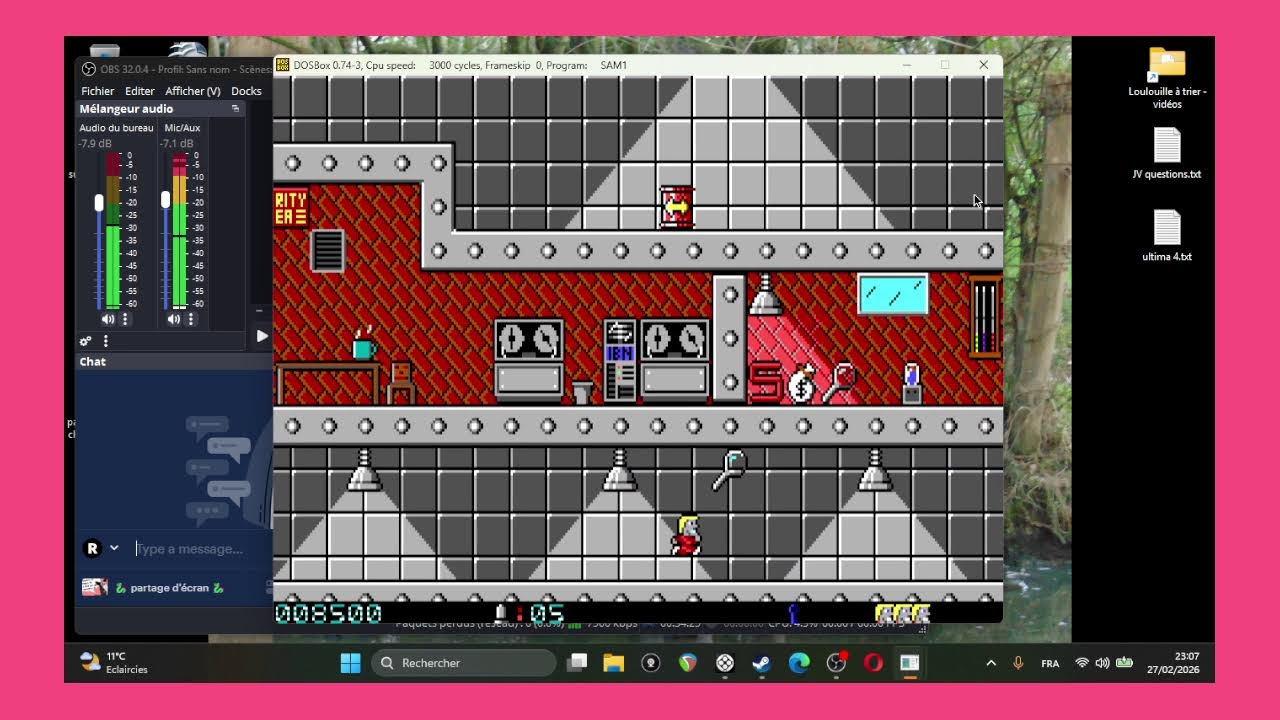Close the DOSBox window

pyautogui.click(x=984, y=65)
